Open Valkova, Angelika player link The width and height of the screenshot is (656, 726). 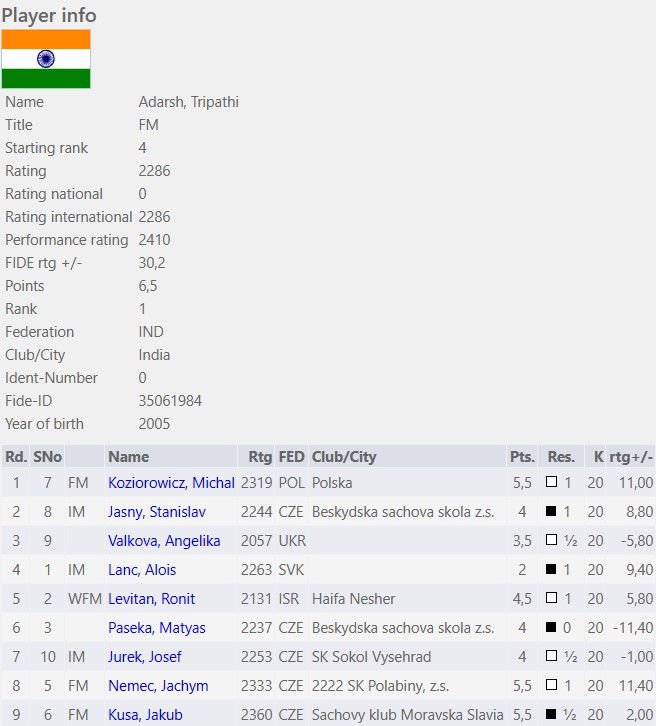(x=164, y=541)
